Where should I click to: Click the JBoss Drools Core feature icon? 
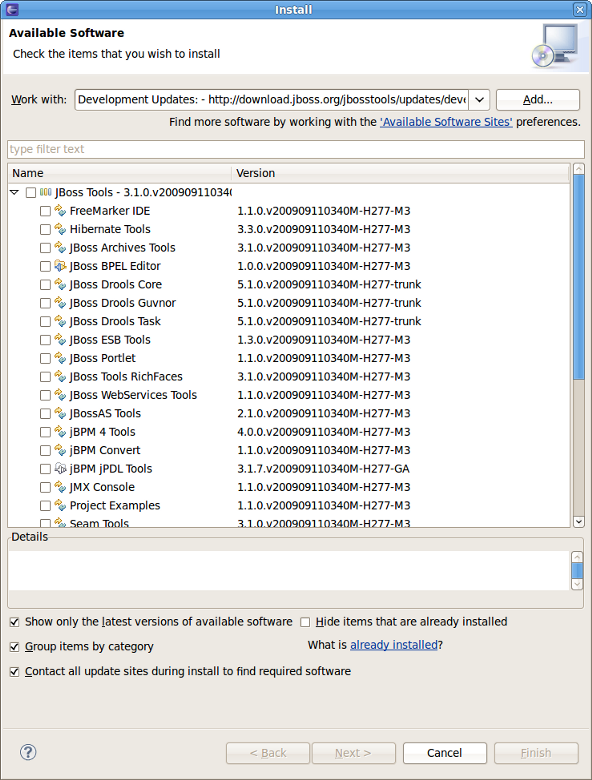(60, 284)
